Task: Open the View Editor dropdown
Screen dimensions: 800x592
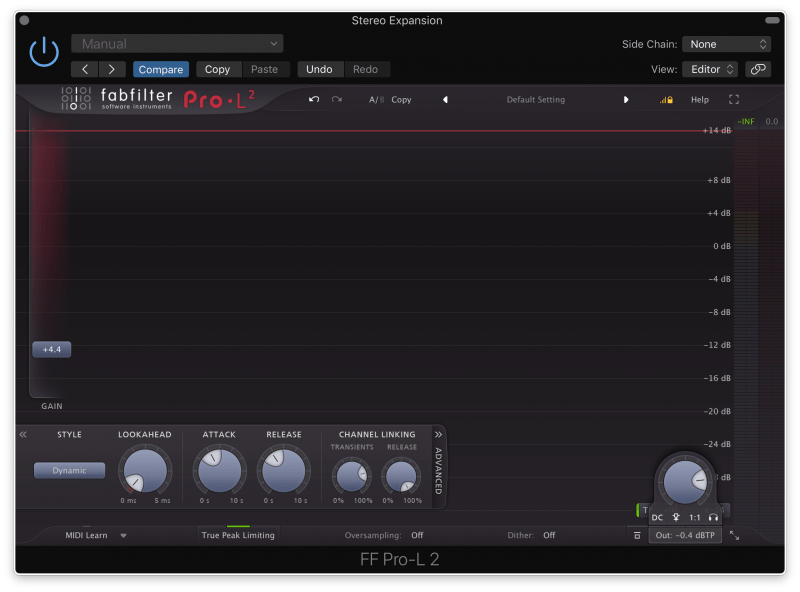Action: coord(711,69)
